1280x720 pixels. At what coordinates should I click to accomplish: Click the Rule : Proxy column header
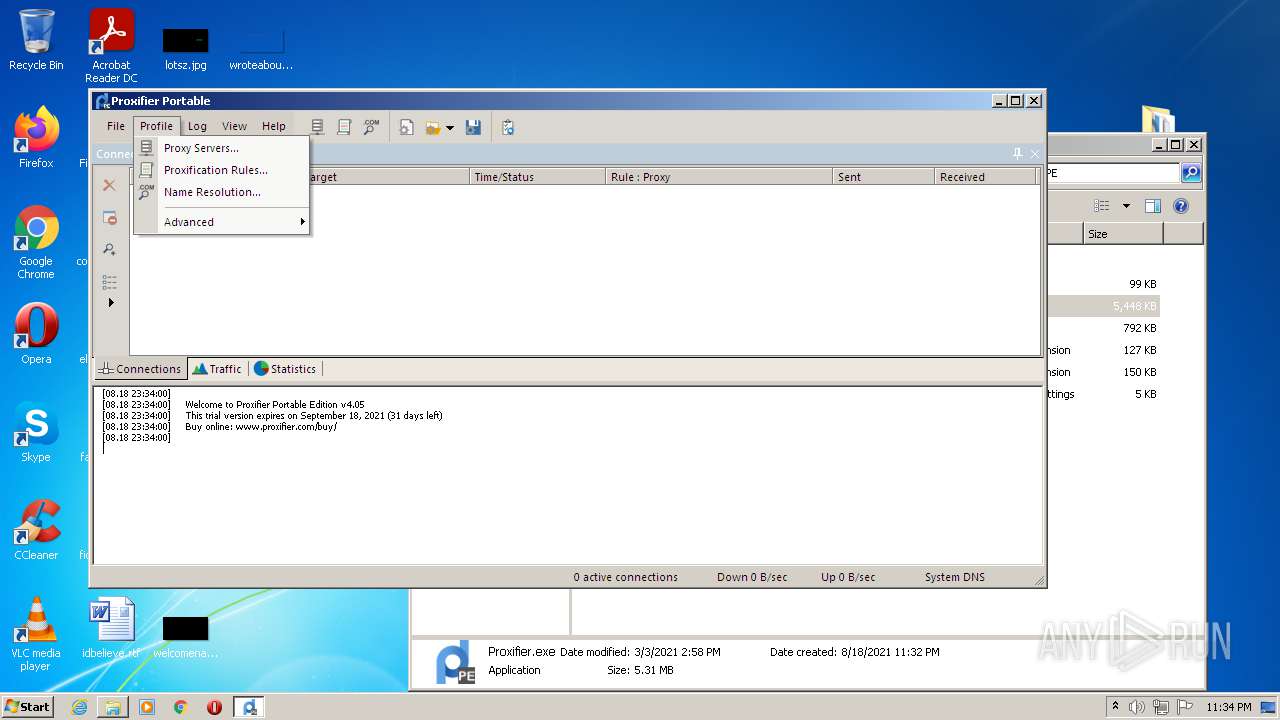click(720, 177)
